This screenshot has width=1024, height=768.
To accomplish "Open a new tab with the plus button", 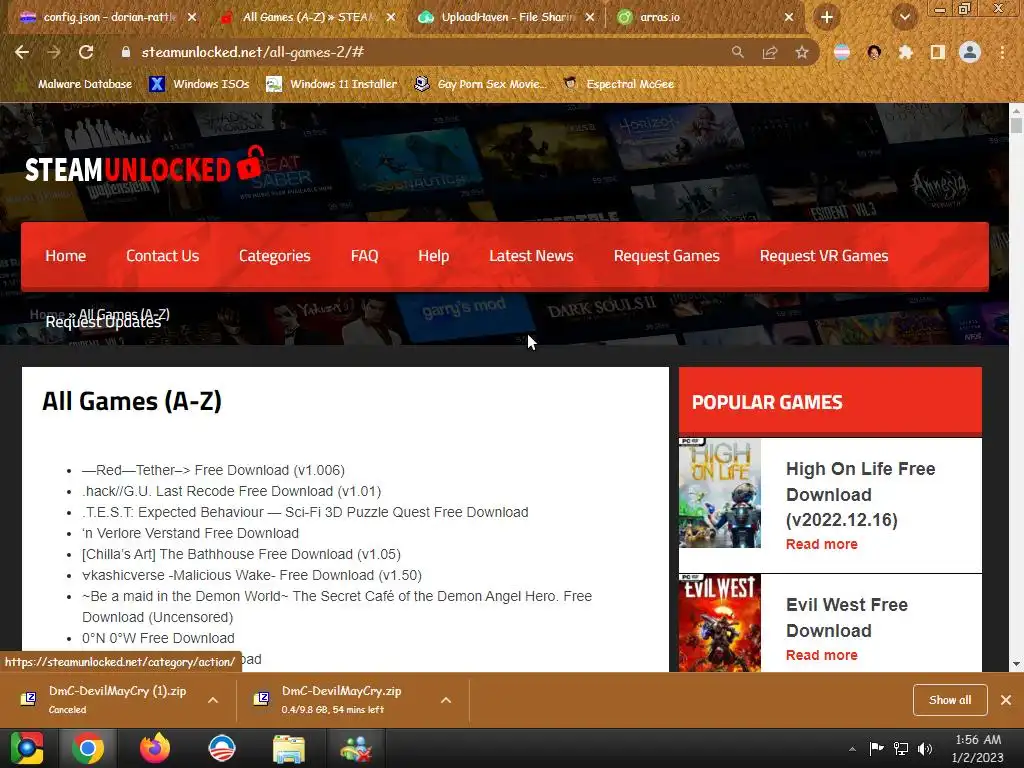I will [827, 18].
